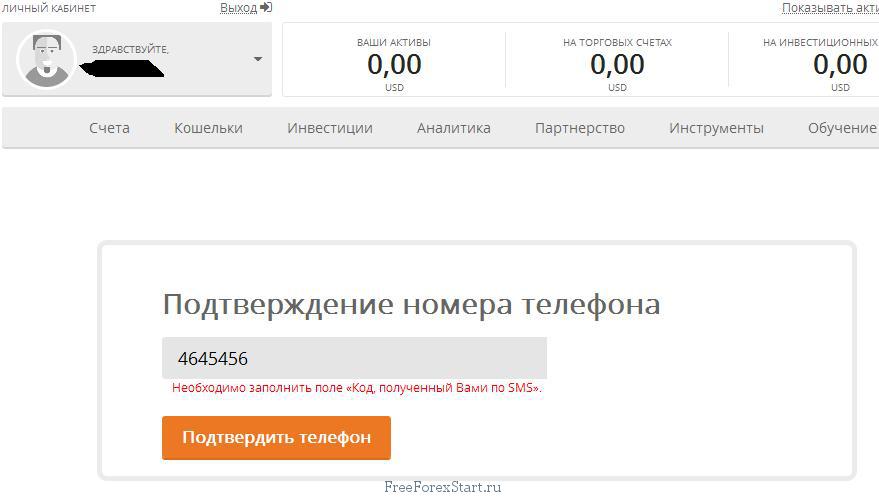Click the Показывать активы link
The width and height of the screenshot is (879, 501).
(x=829, y=8)
